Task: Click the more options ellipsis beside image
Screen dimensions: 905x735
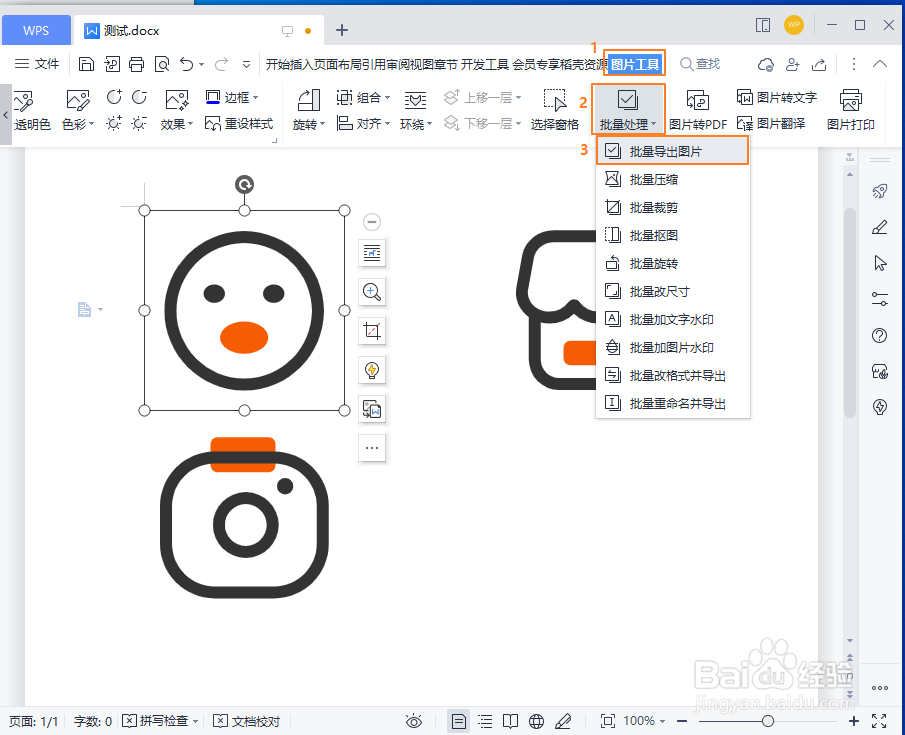Action: tap(372, 448)
